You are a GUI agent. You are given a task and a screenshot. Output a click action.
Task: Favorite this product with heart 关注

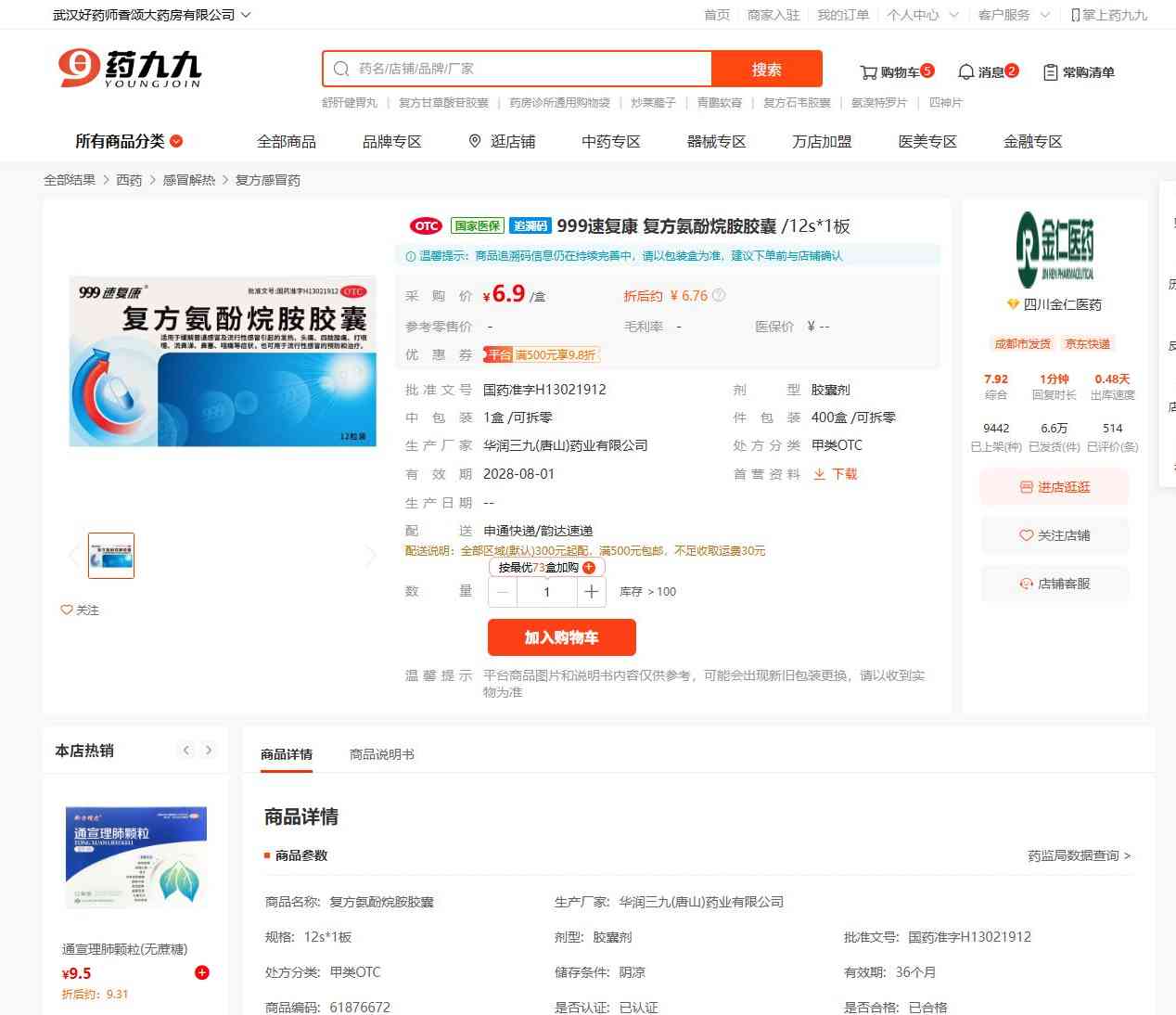[x=80, y=610]
